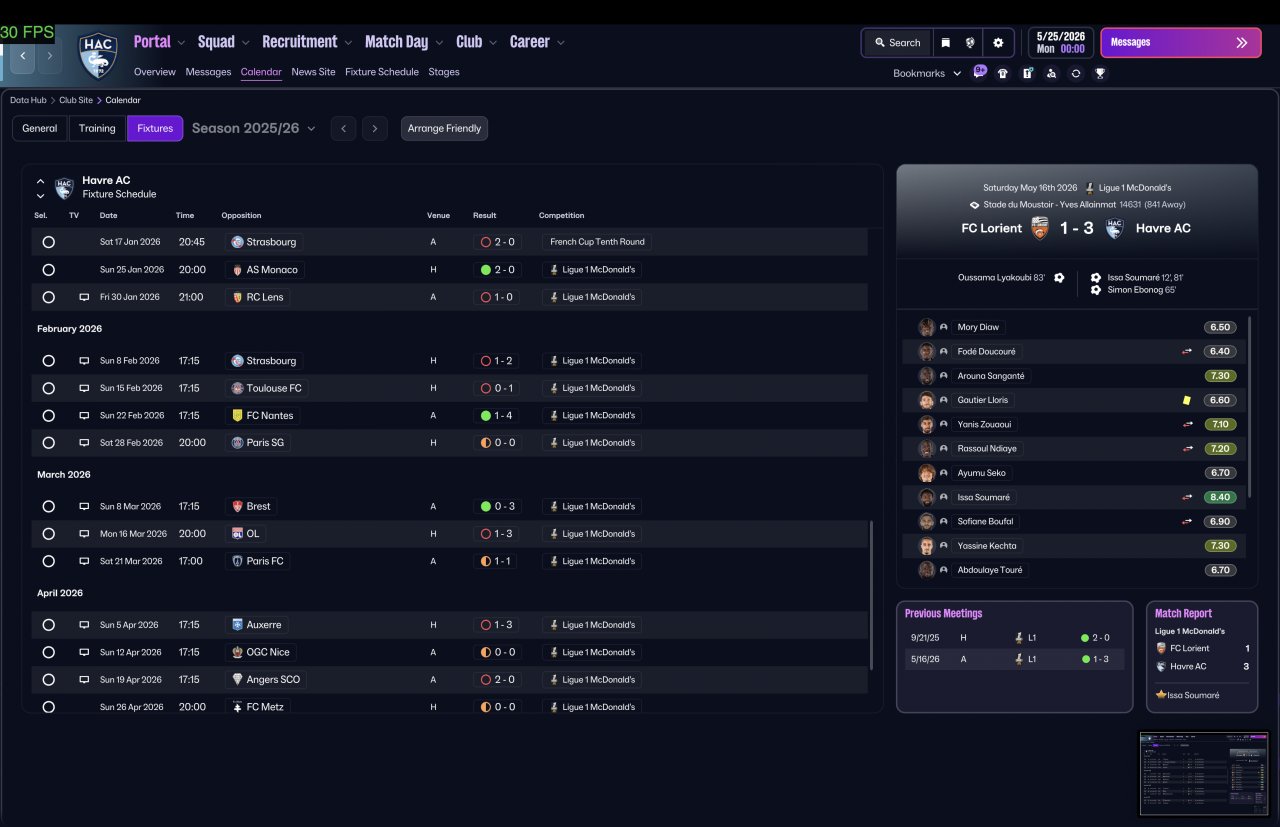Viewport: 1280px width, 827px height.
Task: Select the AS Monaco fixture radio button
Action: (x=48, y=269)
